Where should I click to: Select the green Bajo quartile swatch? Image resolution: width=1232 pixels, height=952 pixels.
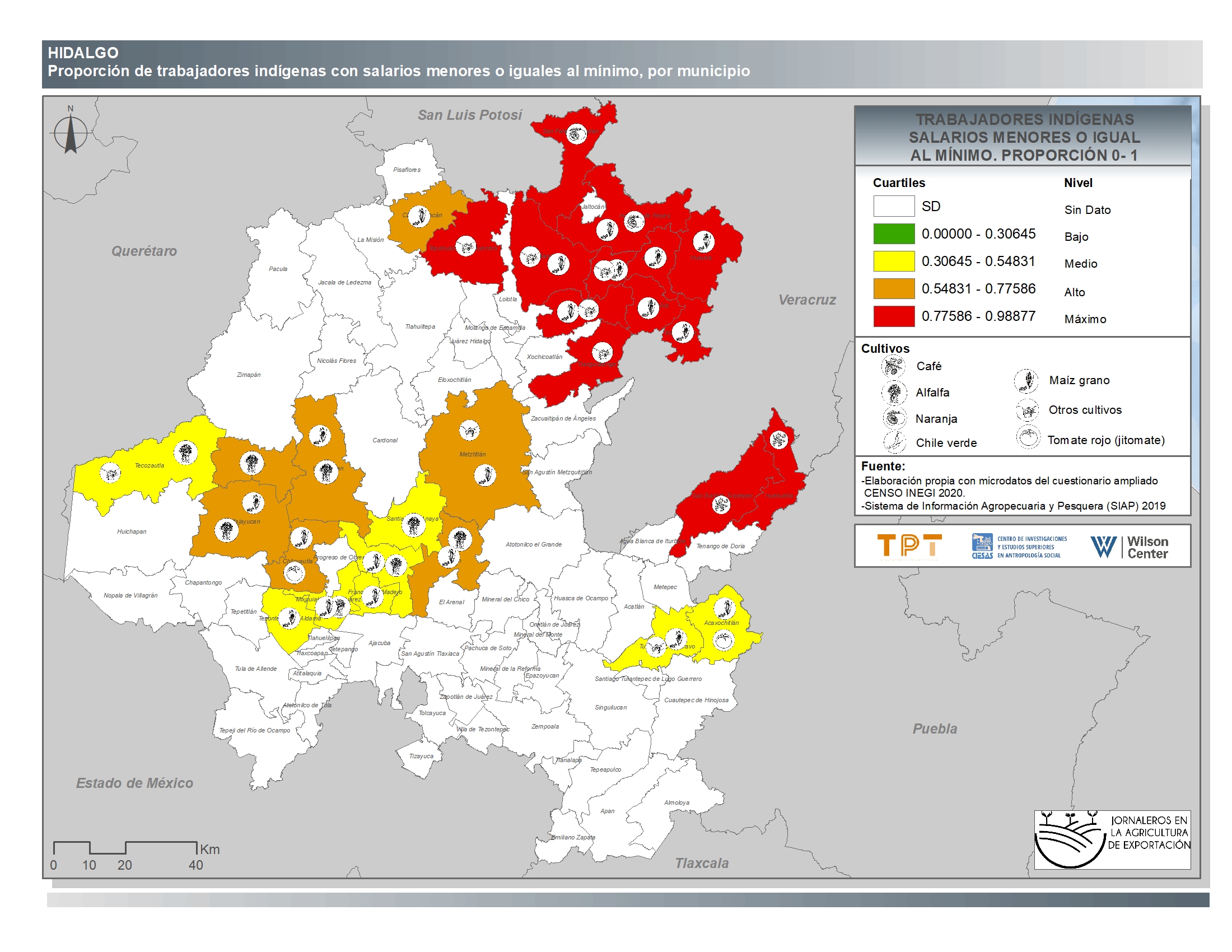click(894, 234)
